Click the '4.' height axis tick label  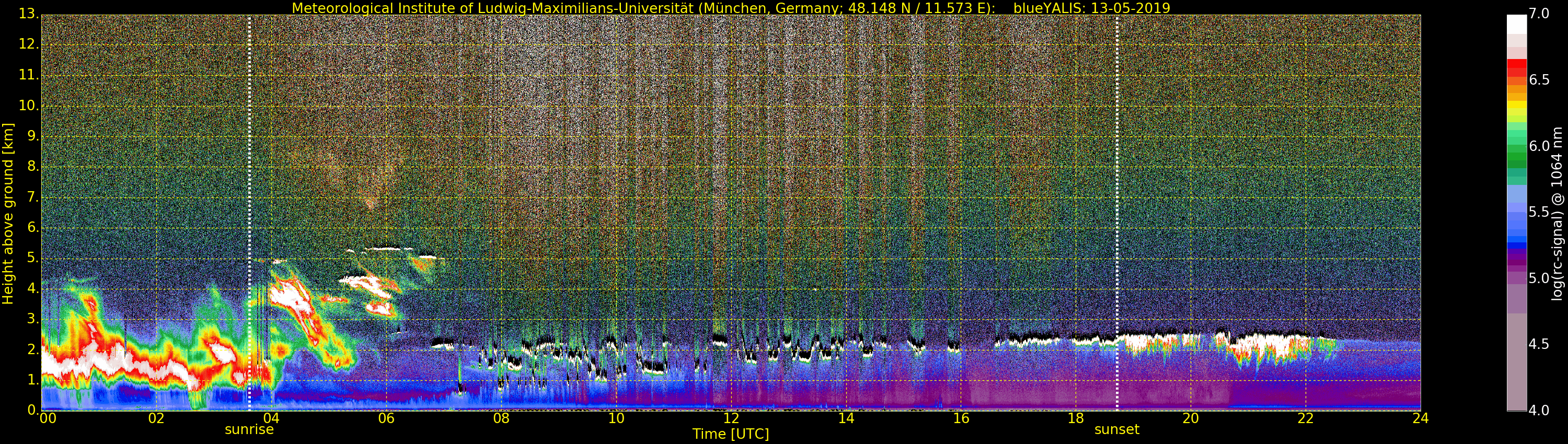[33, 288]
